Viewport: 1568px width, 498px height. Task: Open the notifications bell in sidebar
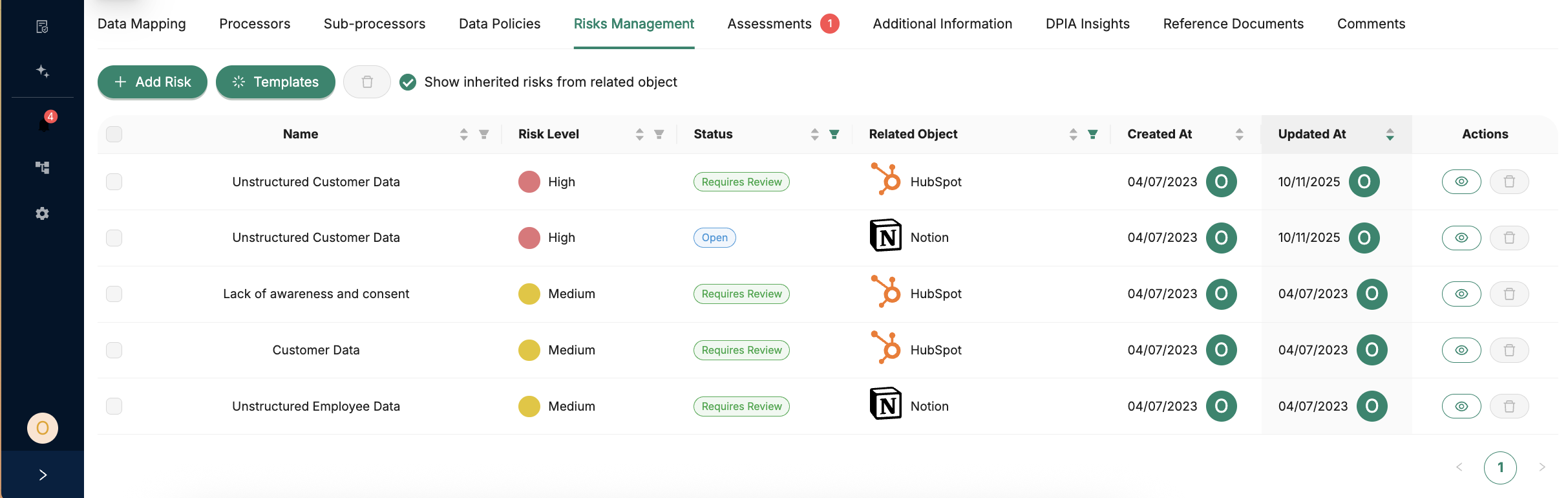tap(43, 123)
